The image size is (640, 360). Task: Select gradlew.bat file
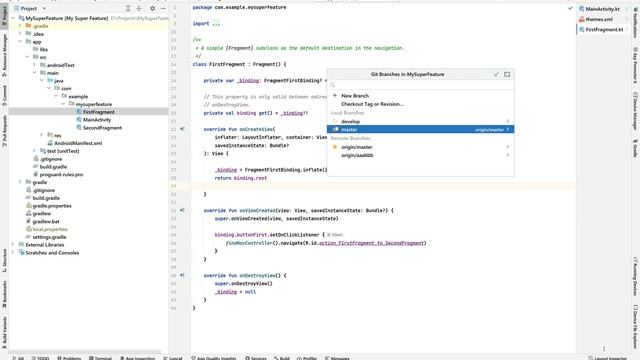point(46,221)
